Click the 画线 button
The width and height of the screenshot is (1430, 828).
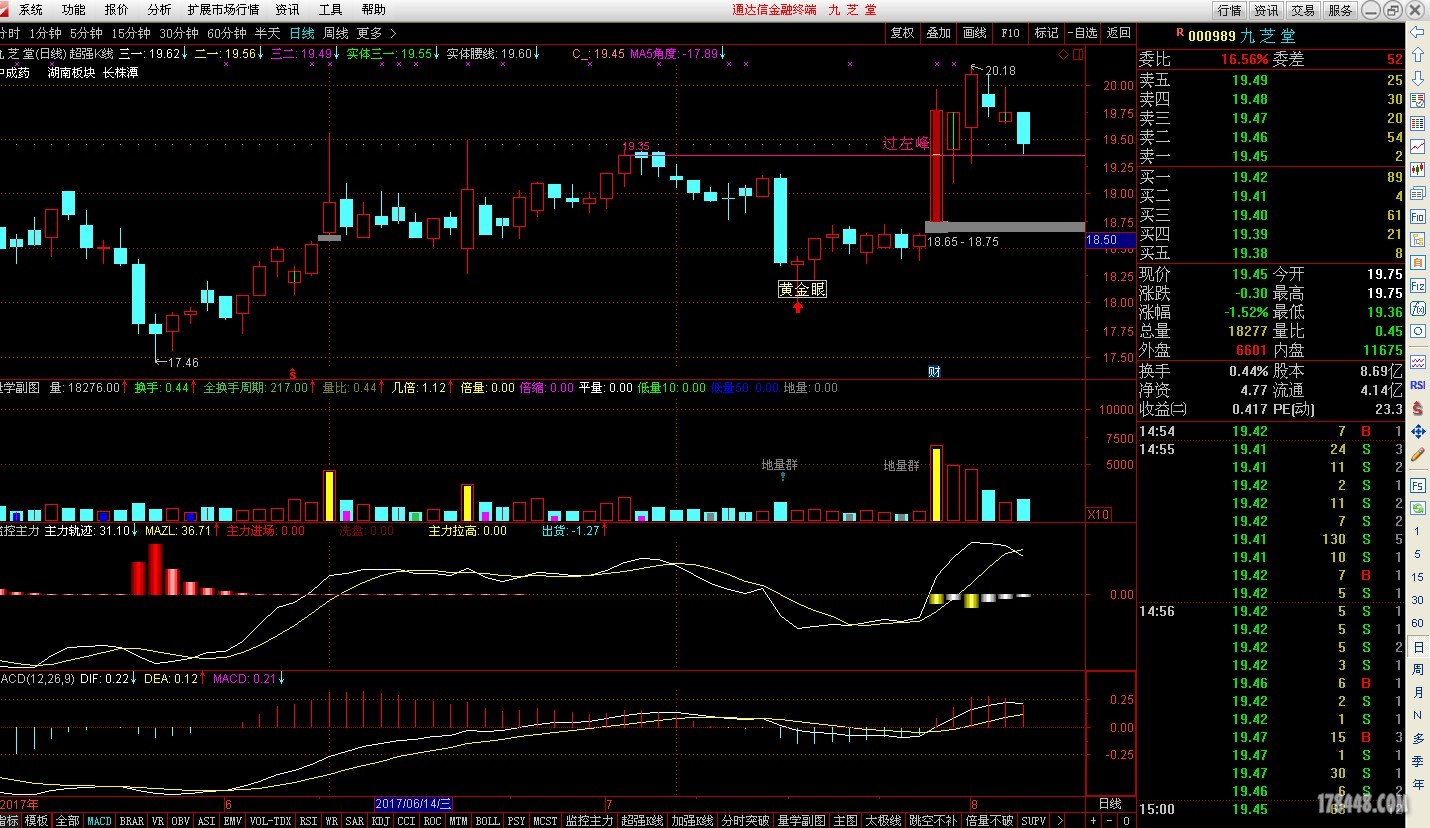point(974,33)
